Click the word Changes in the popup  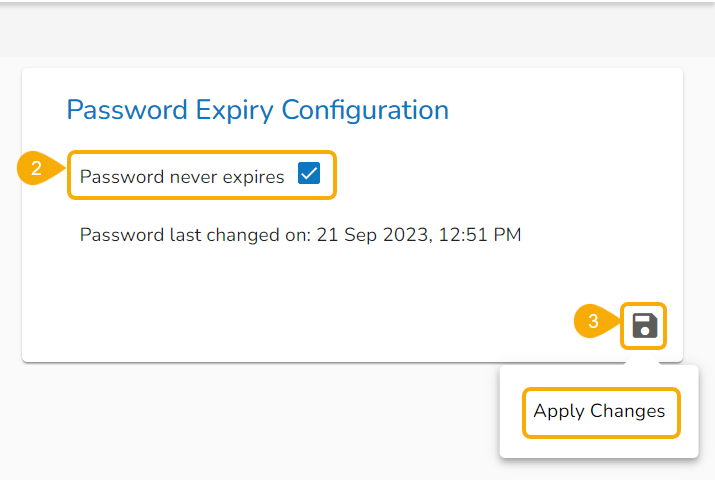[x=627, y=411]
